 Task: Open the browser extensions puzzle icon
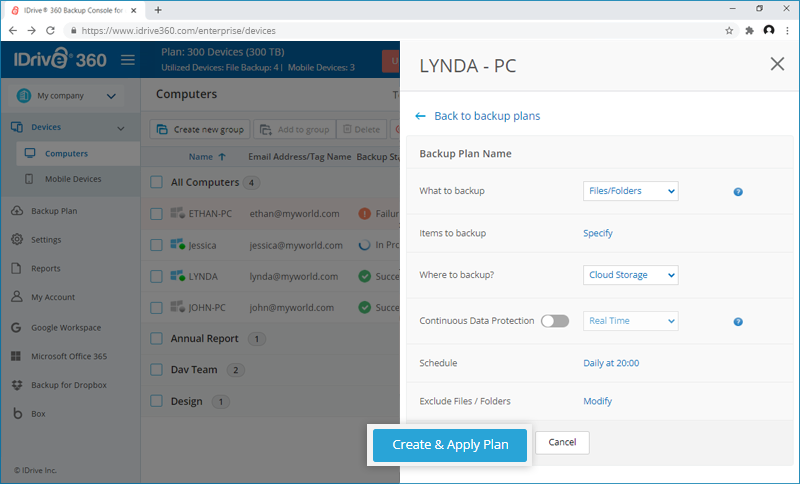point(749,31)
